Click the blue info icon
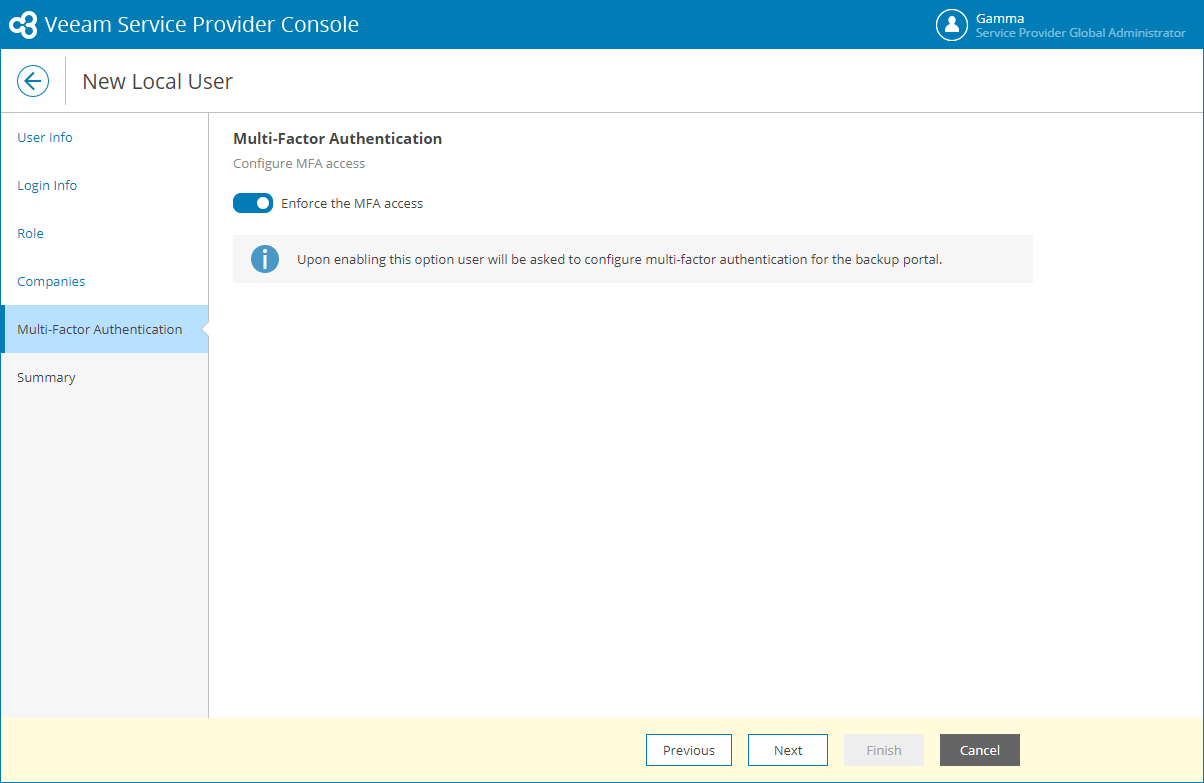Viewport: 1204px width, 783px height. 264,259
